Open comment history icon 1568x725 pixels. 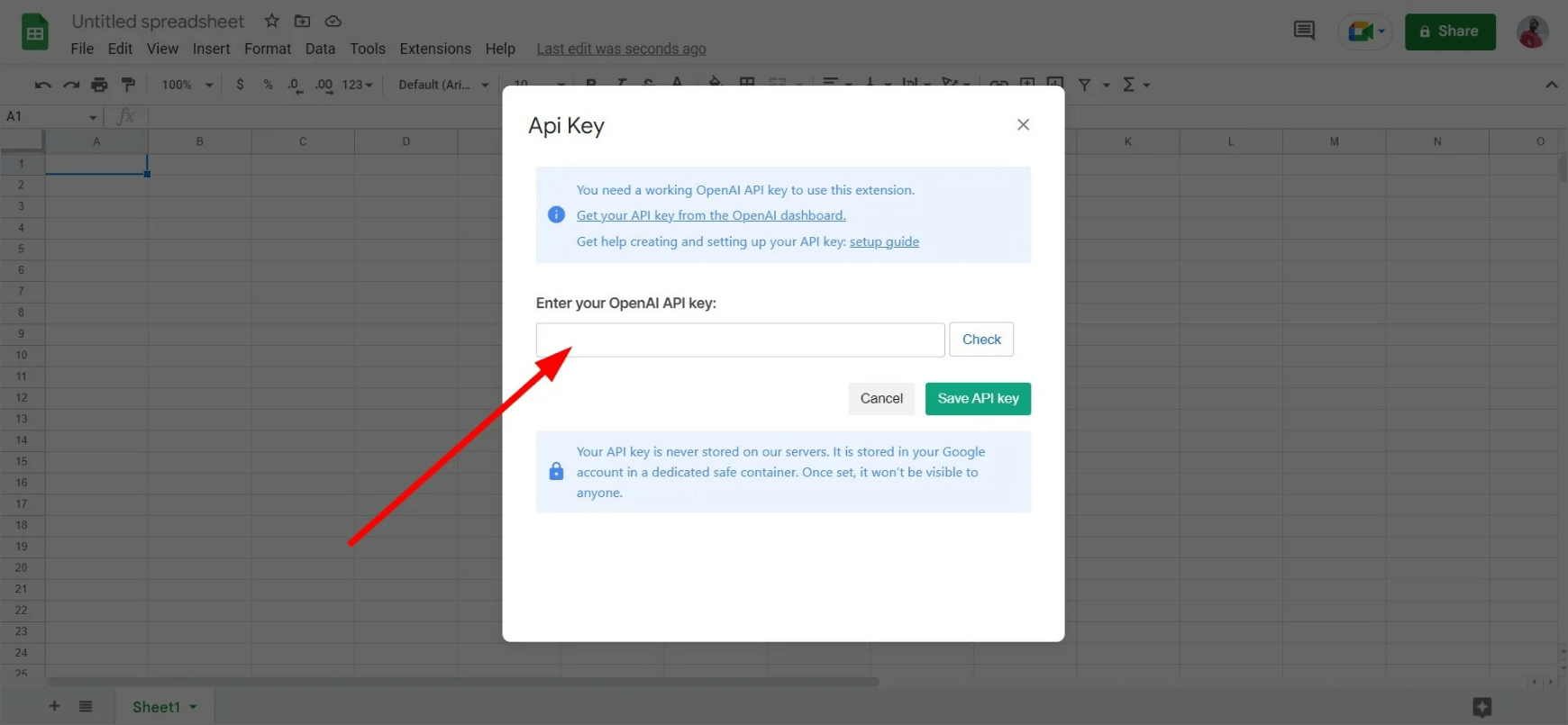point(1304,31)
